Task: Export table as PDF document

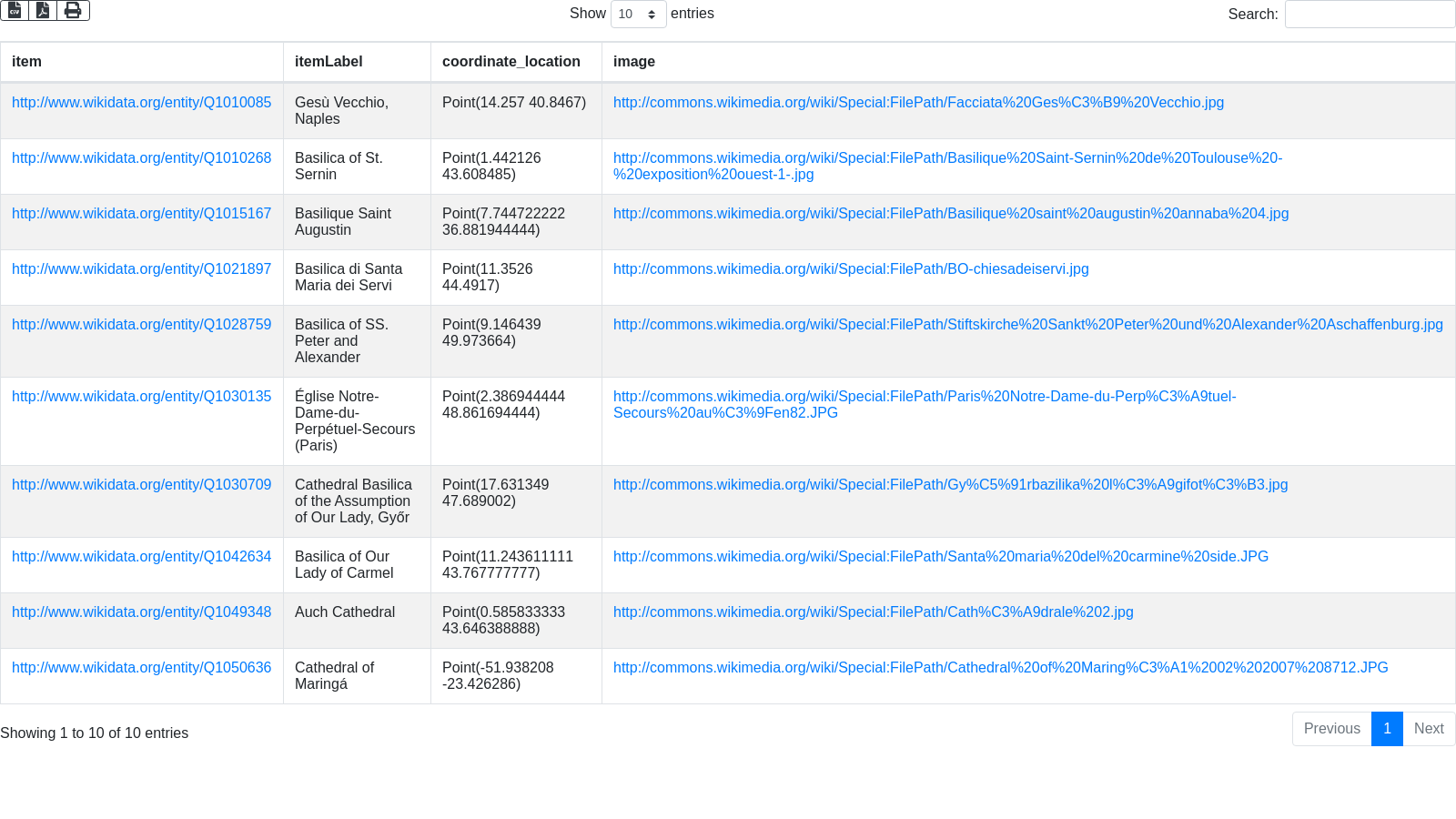Action: [x=43, y=10]
